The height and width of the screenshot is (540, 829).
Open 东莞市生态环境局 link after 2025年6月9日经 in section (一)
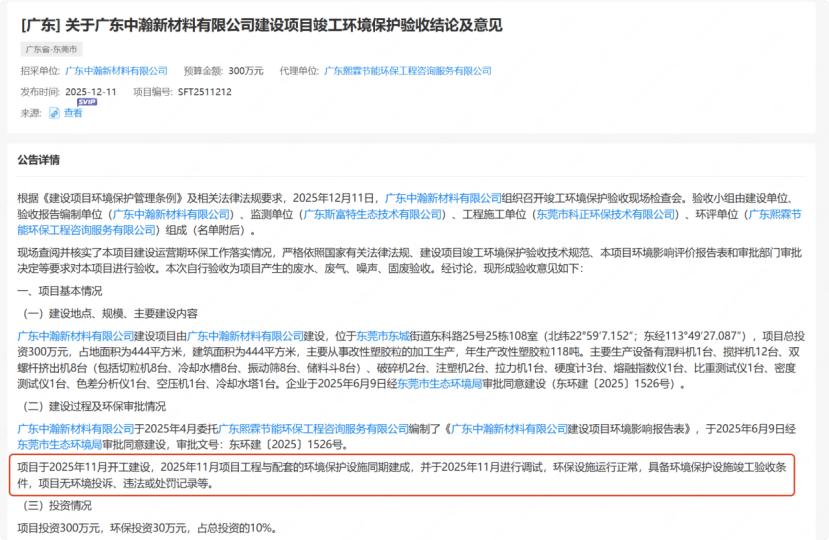pos(439,383)
